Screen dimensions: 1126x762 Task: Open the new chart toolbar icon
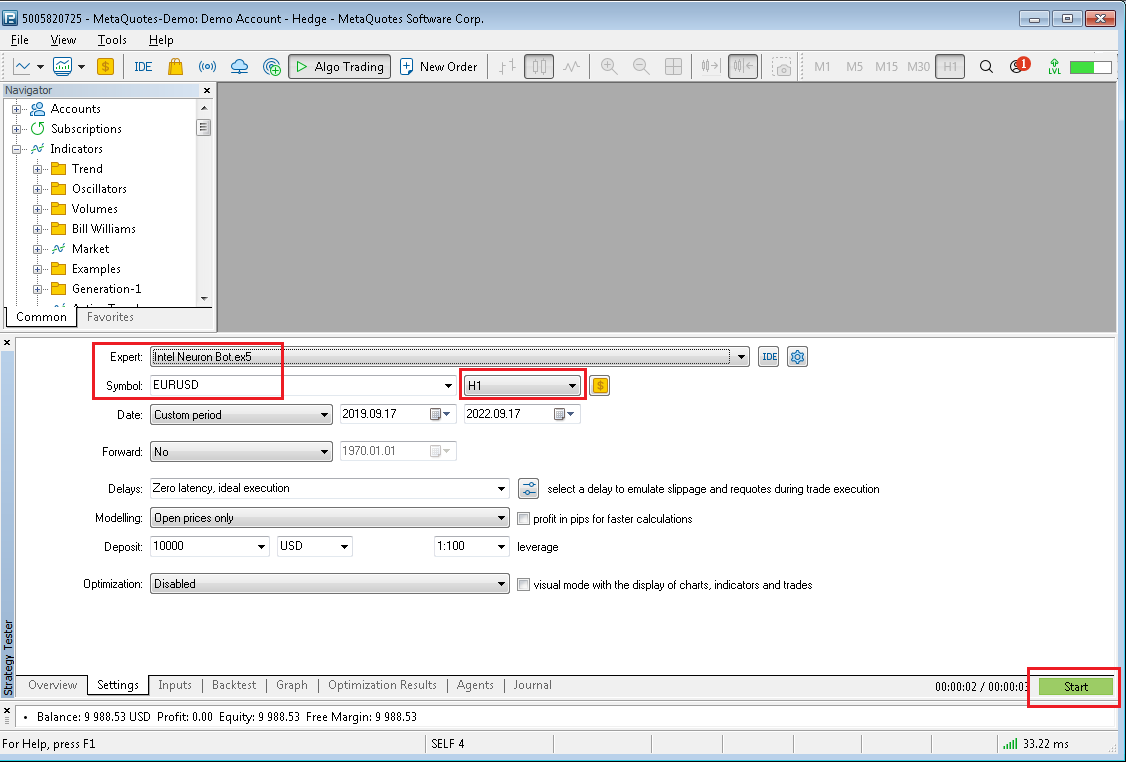(x=22, y=67)
